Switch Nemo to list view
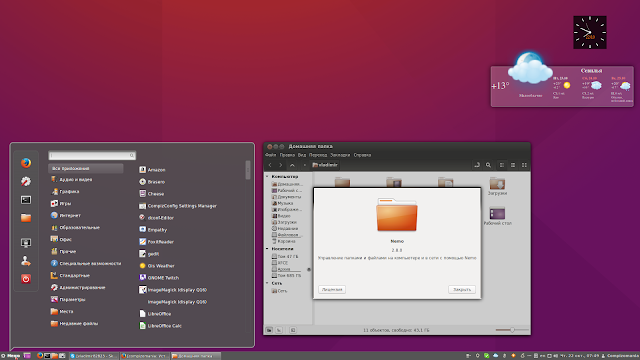The image size is (640, 360). click(x=513, y=165)
